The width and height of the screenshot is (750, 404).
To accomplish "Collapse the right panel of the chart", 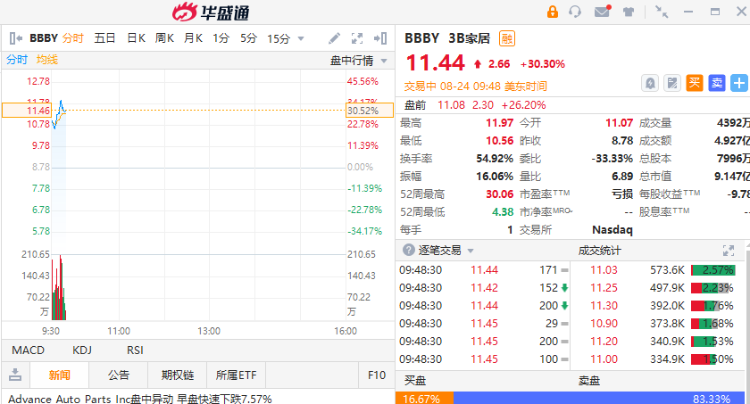I will click(x=381, y=38).
